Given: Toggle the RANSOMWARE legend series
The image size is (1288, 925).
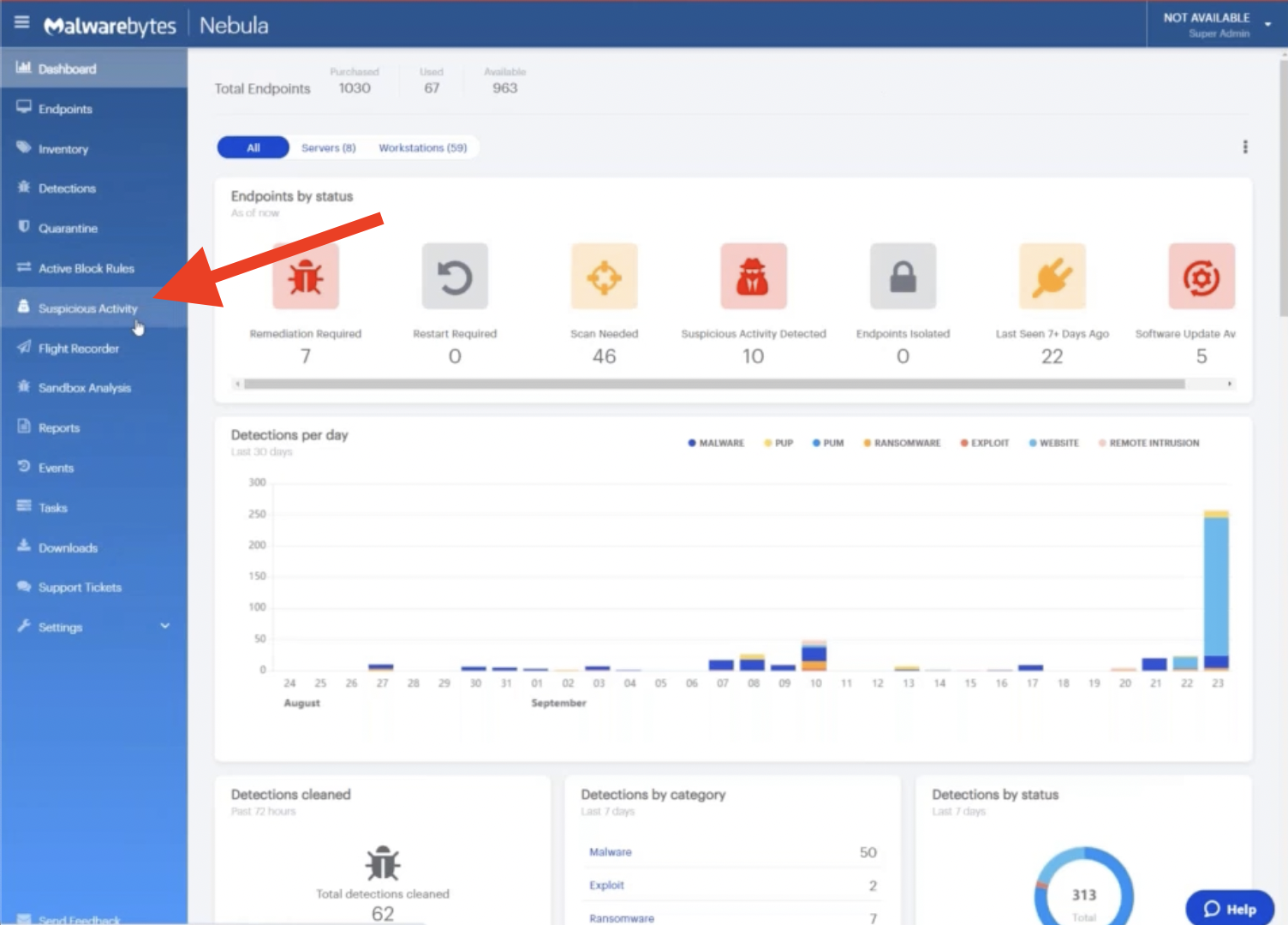Looking at the screenshot, I should [902, 443].
